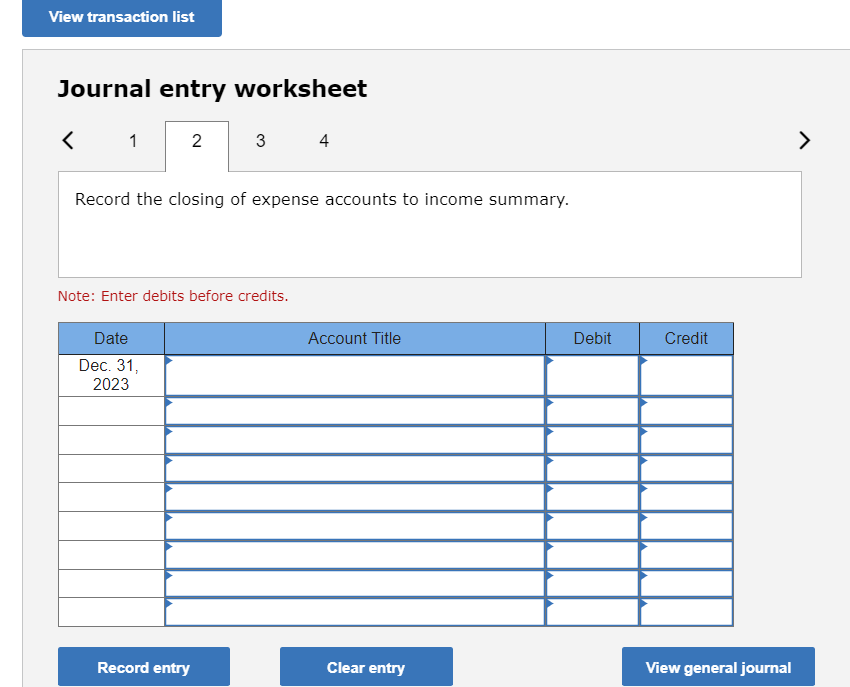Click Debit field in fourth row
The image size is (850, 687).
click(593, 468)
